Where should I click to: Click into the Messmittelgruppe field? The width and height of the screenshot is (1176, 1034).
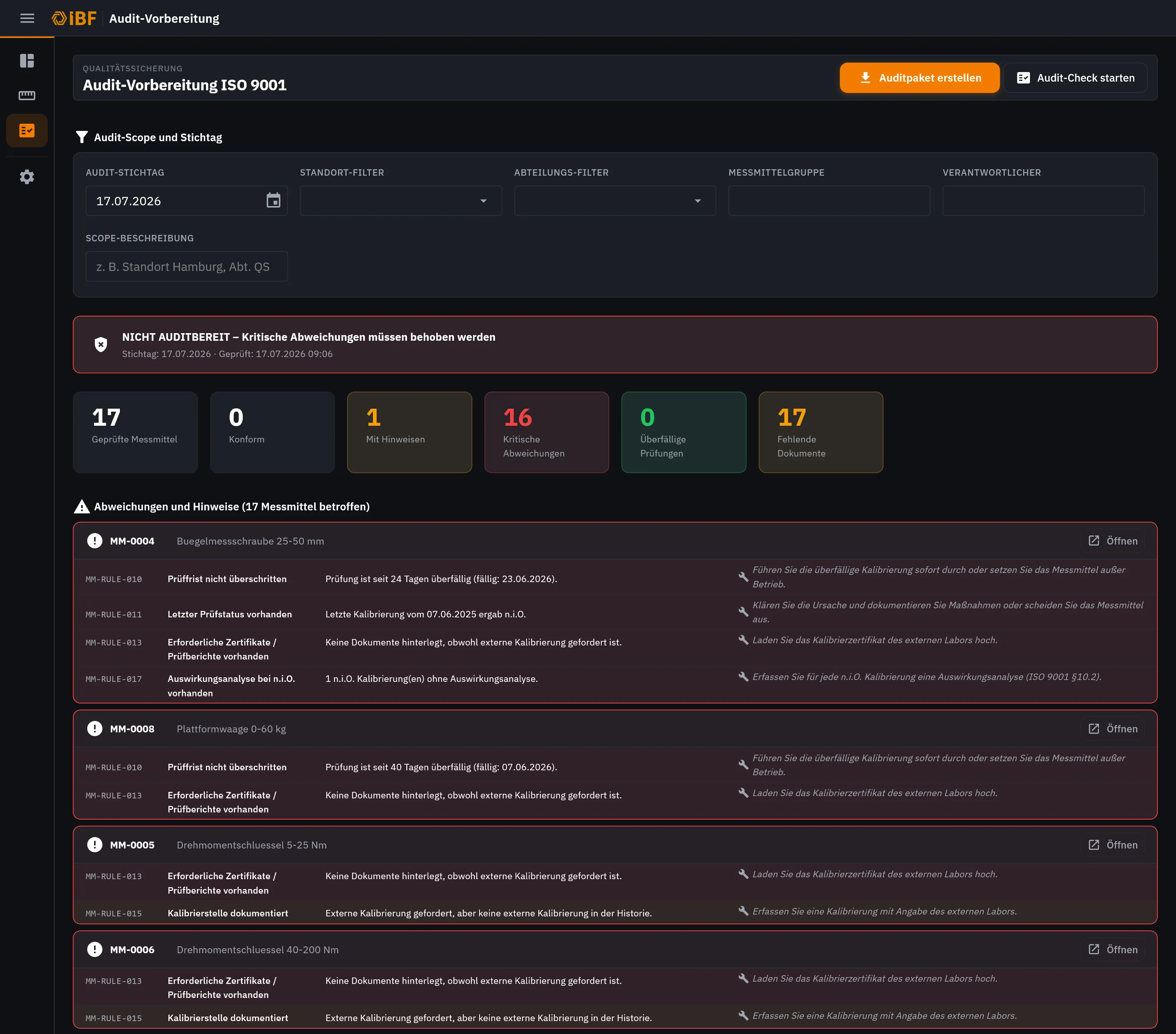(829, 201)
